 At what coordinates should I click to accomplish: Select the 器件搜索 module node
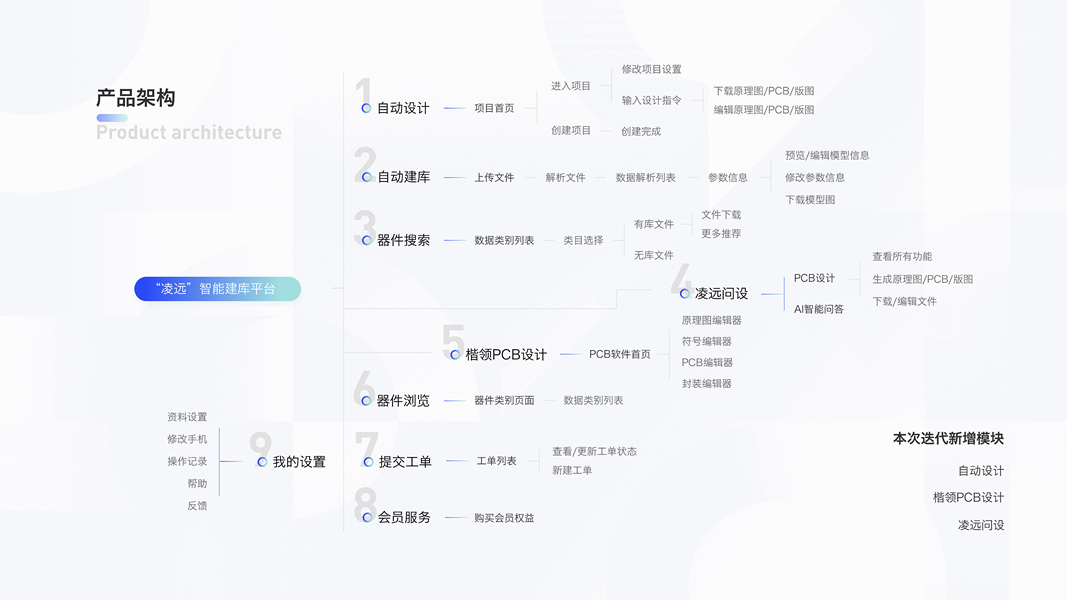[404, 240]
